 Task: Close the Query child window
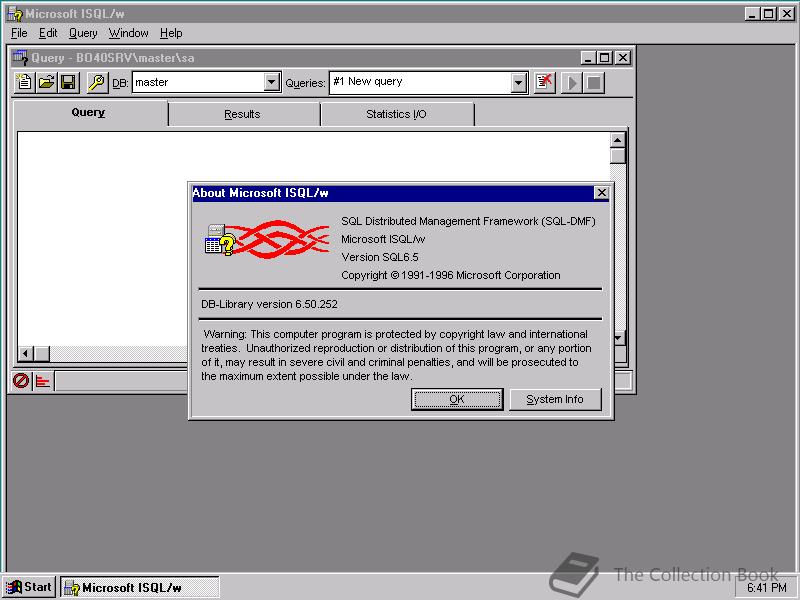622,58
